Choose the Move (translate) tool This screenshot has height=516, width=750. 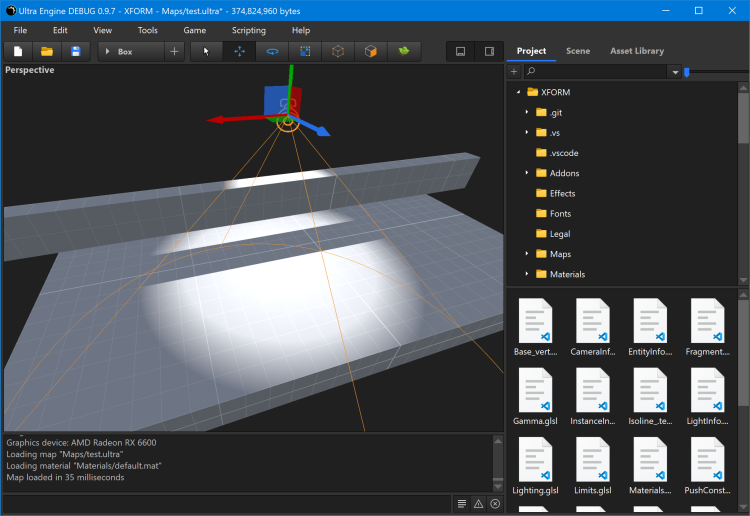(240, 51)
